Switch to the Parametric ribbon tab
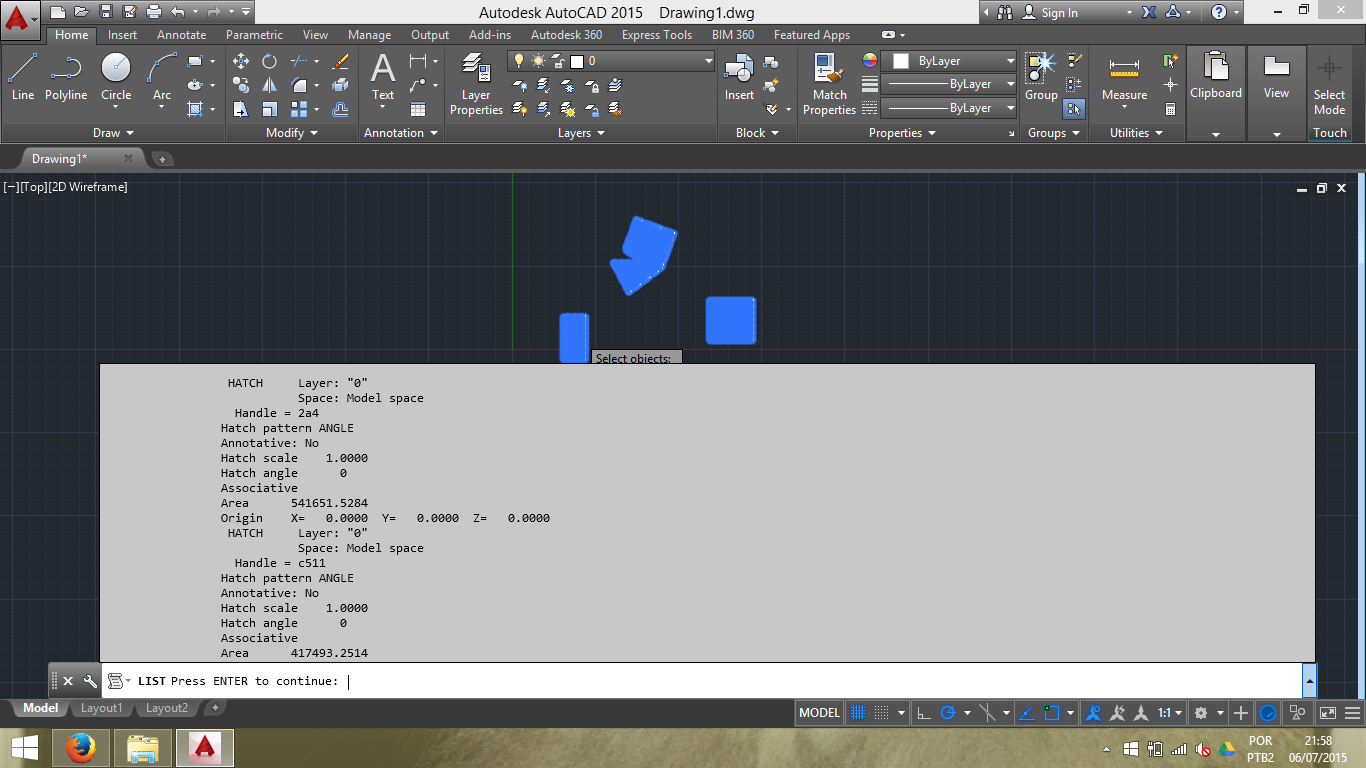1366x768 pixels. coord(253,34)
